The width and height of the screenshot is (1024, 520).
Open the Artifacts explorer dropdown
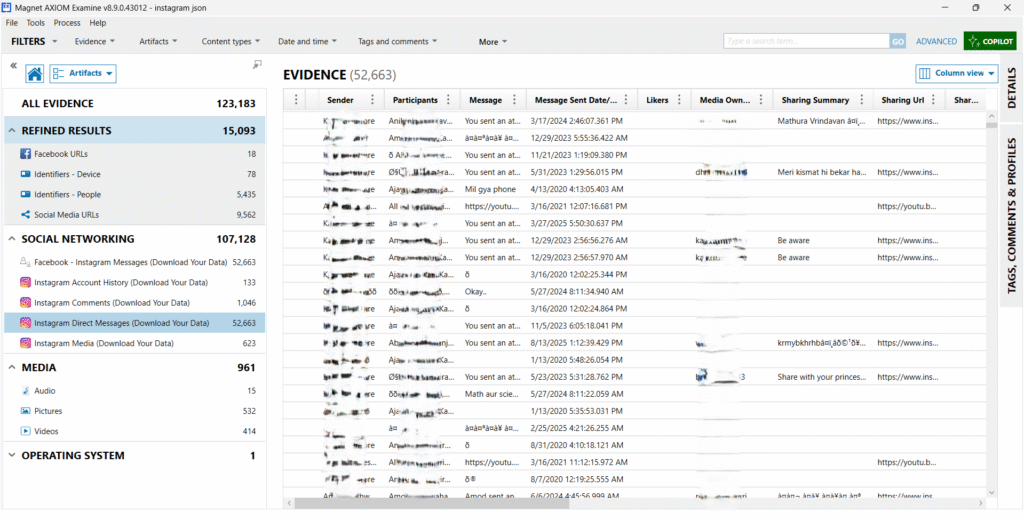83,73
